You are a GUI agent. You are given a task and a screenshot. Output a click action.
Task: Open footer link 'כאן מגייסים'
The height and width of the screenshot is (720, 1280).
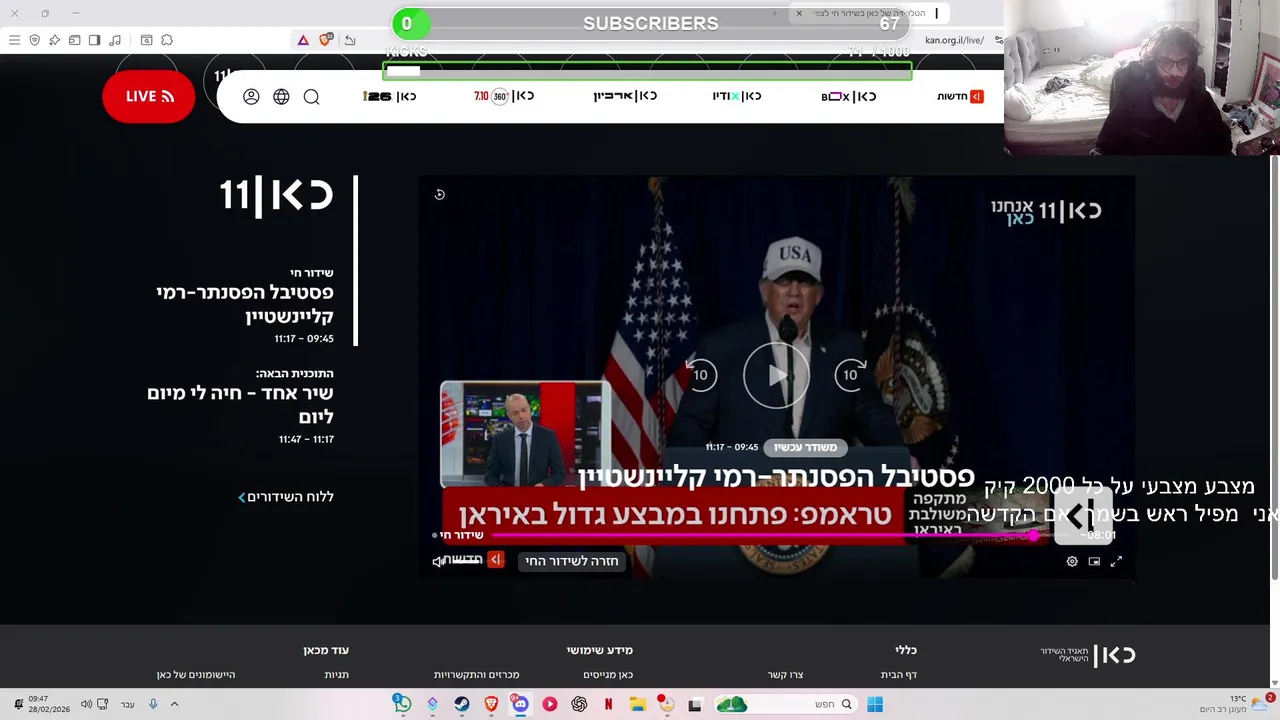(x=608, y=675)
